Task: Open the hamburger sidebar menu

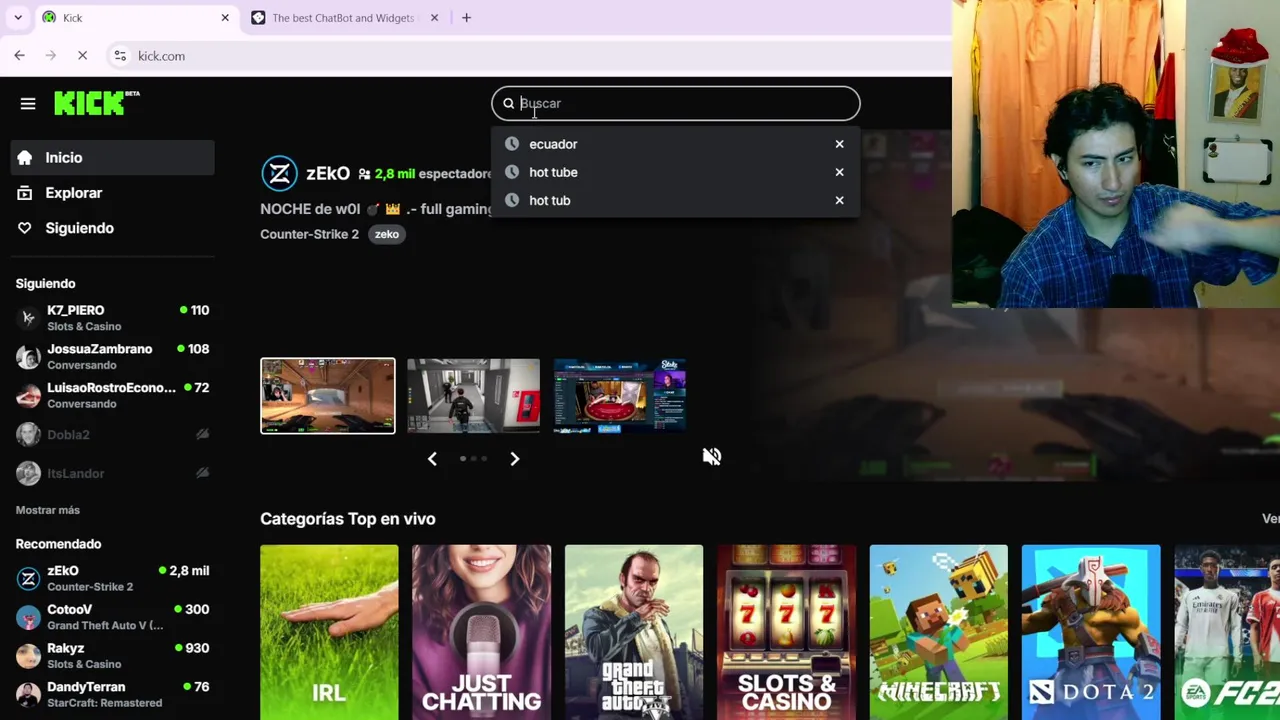Action: 28,103
